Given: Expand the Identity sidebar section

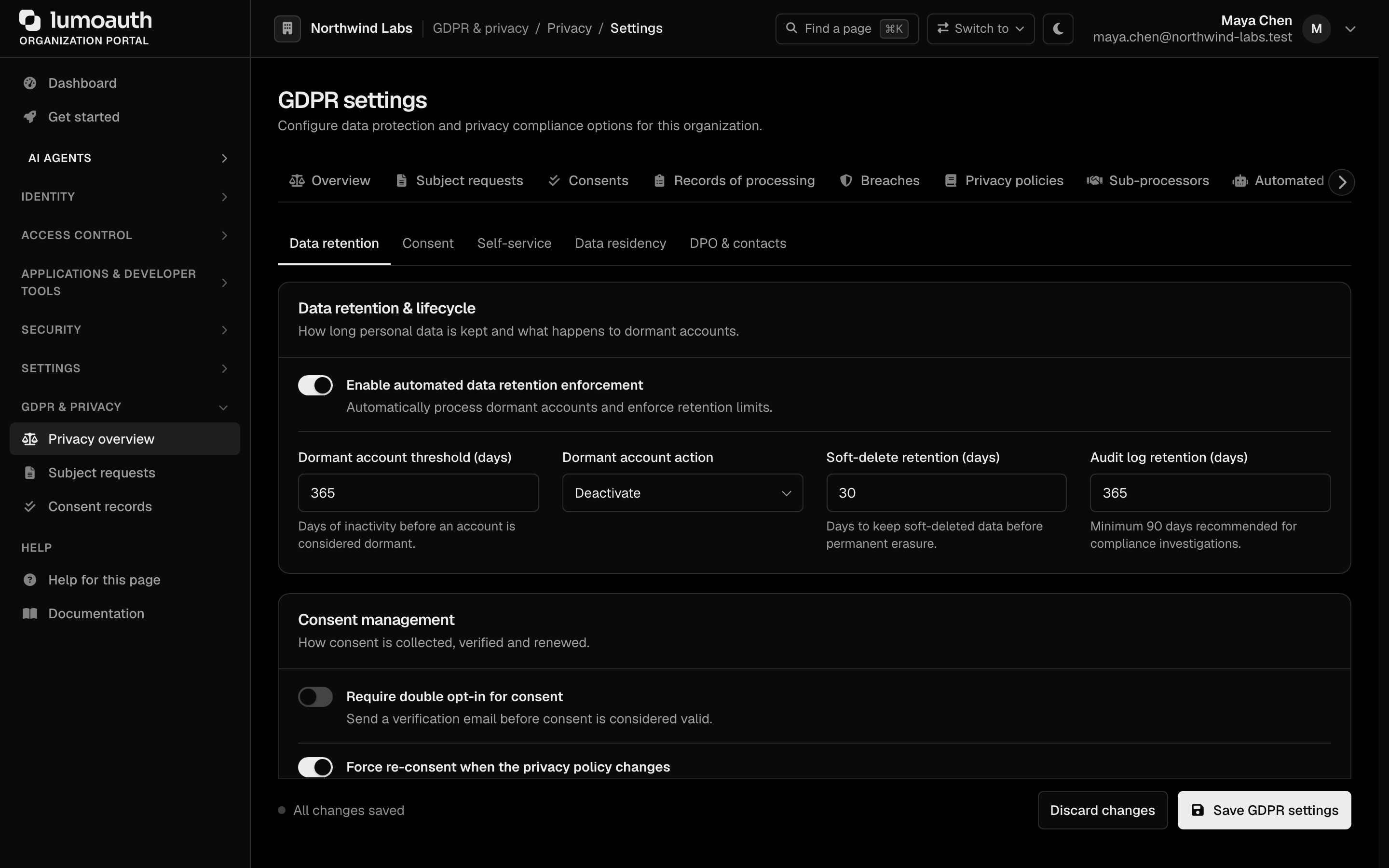Looking at the screenshot, I should 125,197.
